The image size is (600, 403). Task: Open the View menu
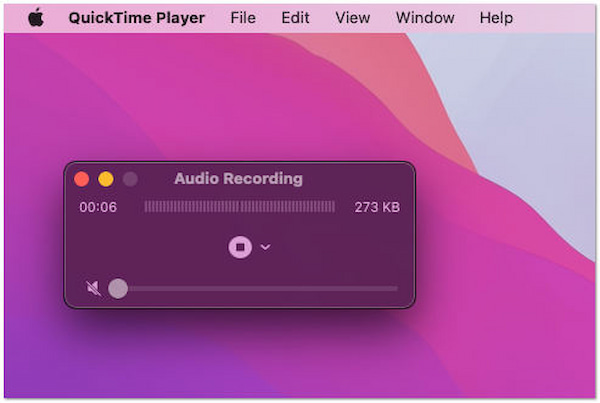352,18
